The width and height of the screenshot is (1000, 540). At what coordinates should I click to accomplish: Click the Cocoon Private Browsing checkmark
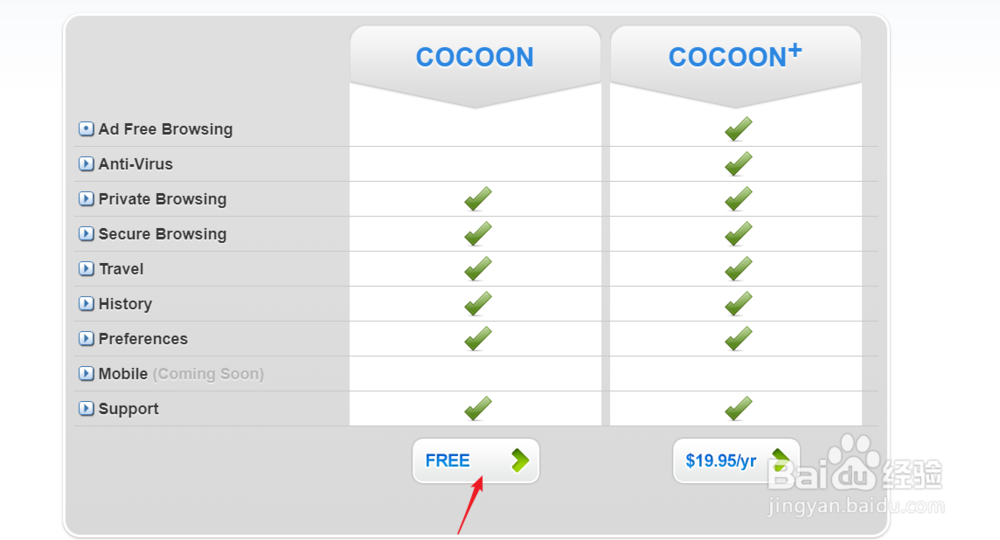point(478,199)
